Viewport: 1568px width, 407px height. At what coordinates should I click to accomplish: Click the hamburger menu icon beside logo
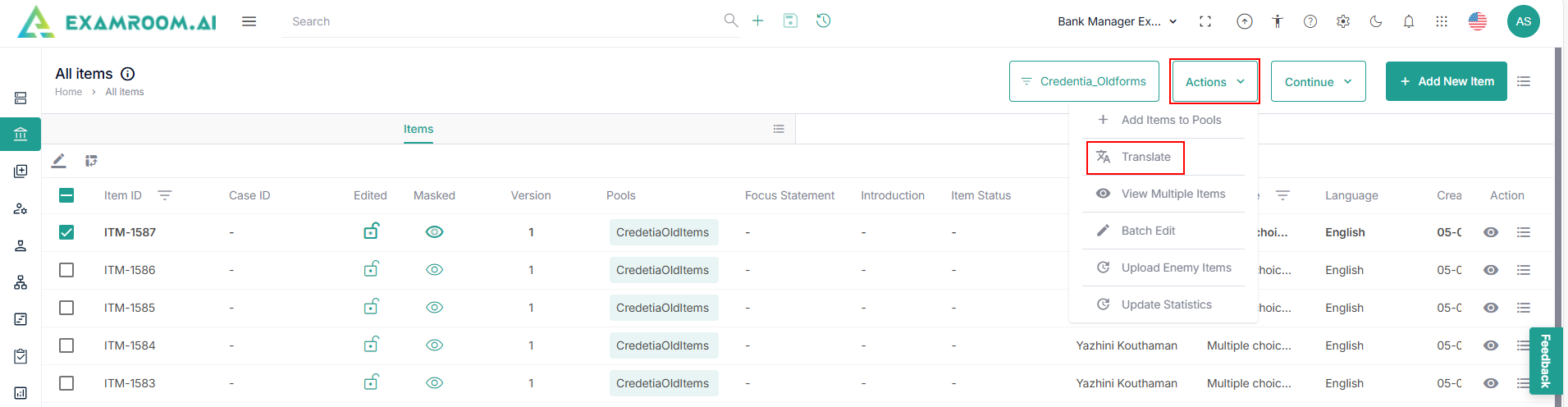point(249,21)
